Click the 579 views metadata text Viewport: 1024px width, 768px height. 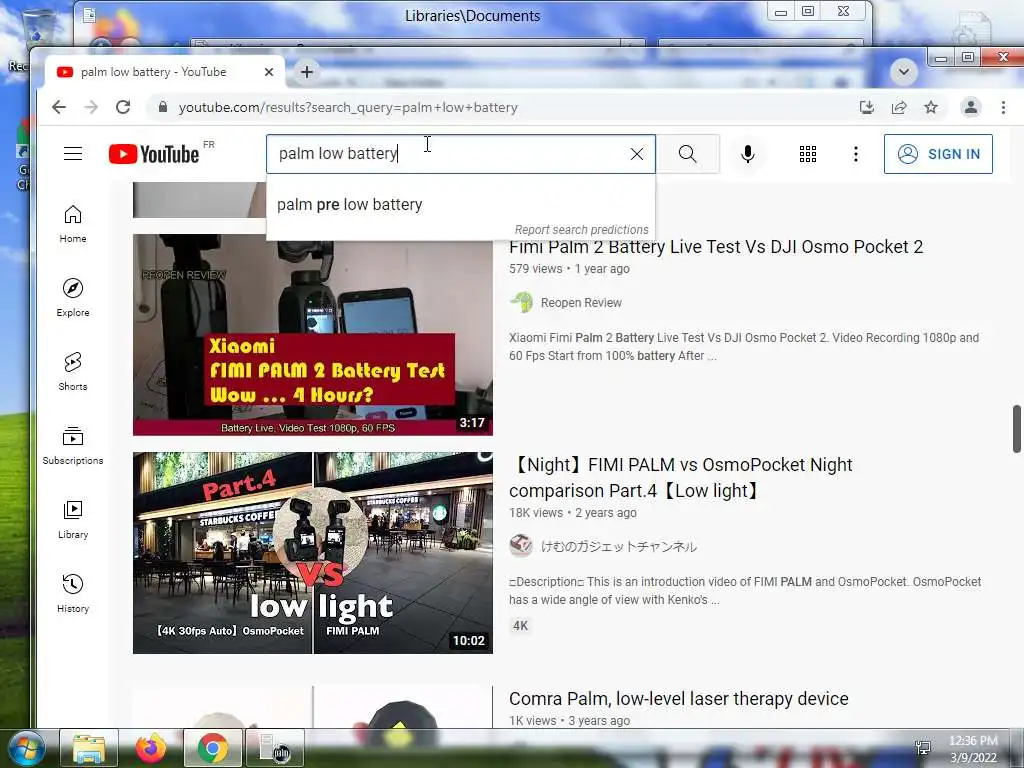(x=536, y=268)
